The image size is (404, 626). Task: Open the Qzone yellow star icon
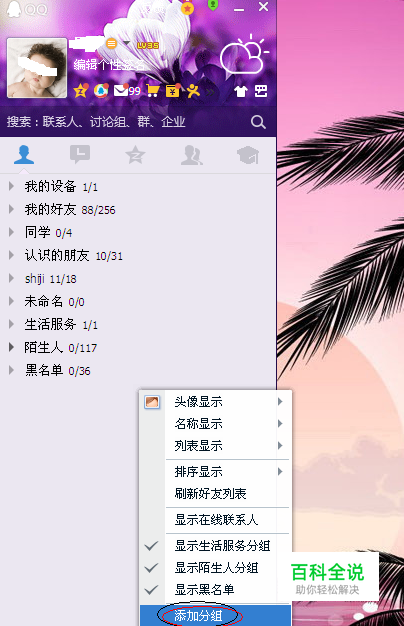[x=81, y=91]
